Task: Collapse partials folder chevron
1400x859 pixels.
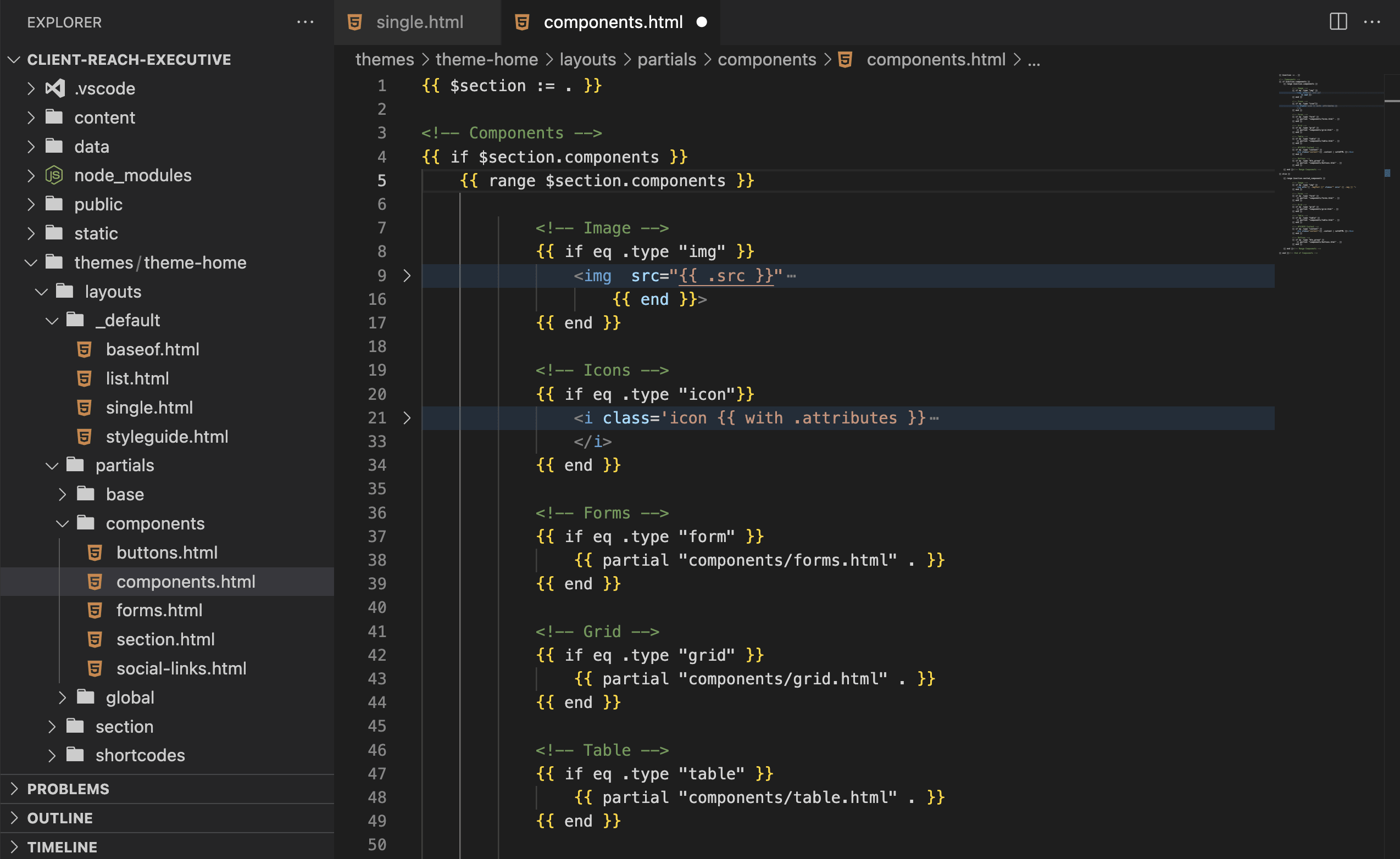Action: coord(52,465)
